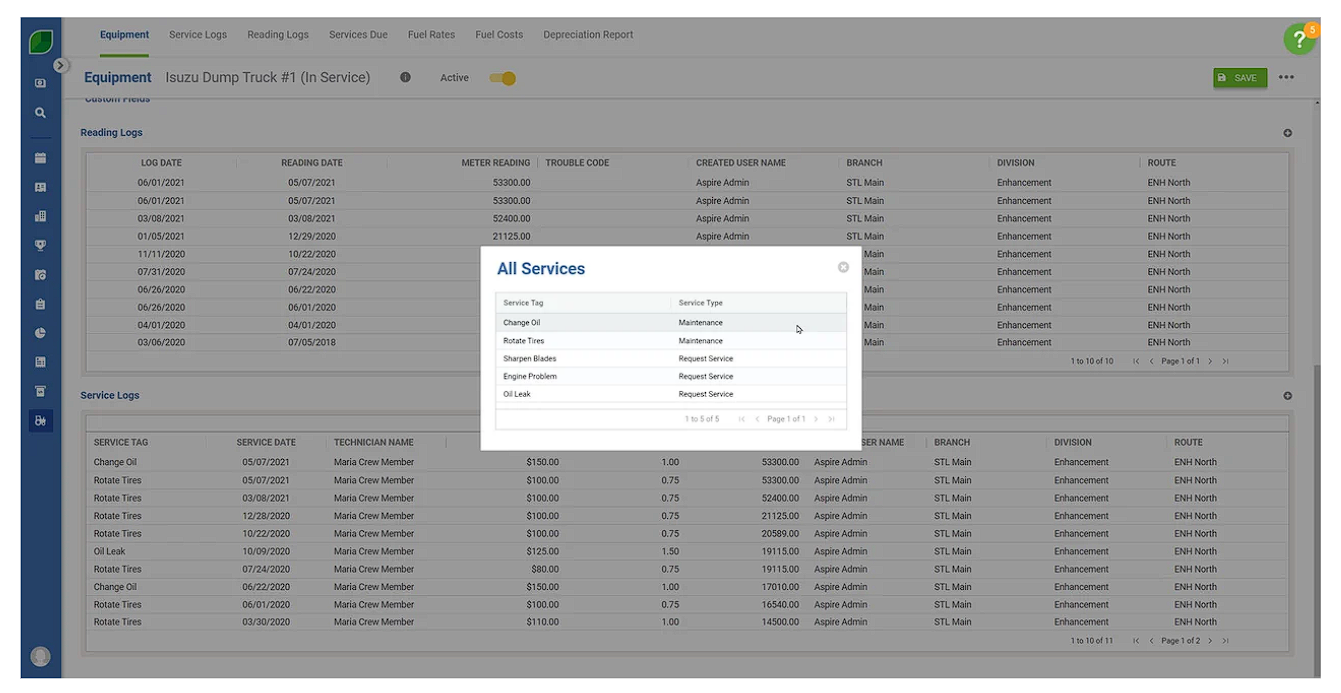Add a service log with the plus icon
This screenshot has width=1341, height=693.
click(1288, 396)
